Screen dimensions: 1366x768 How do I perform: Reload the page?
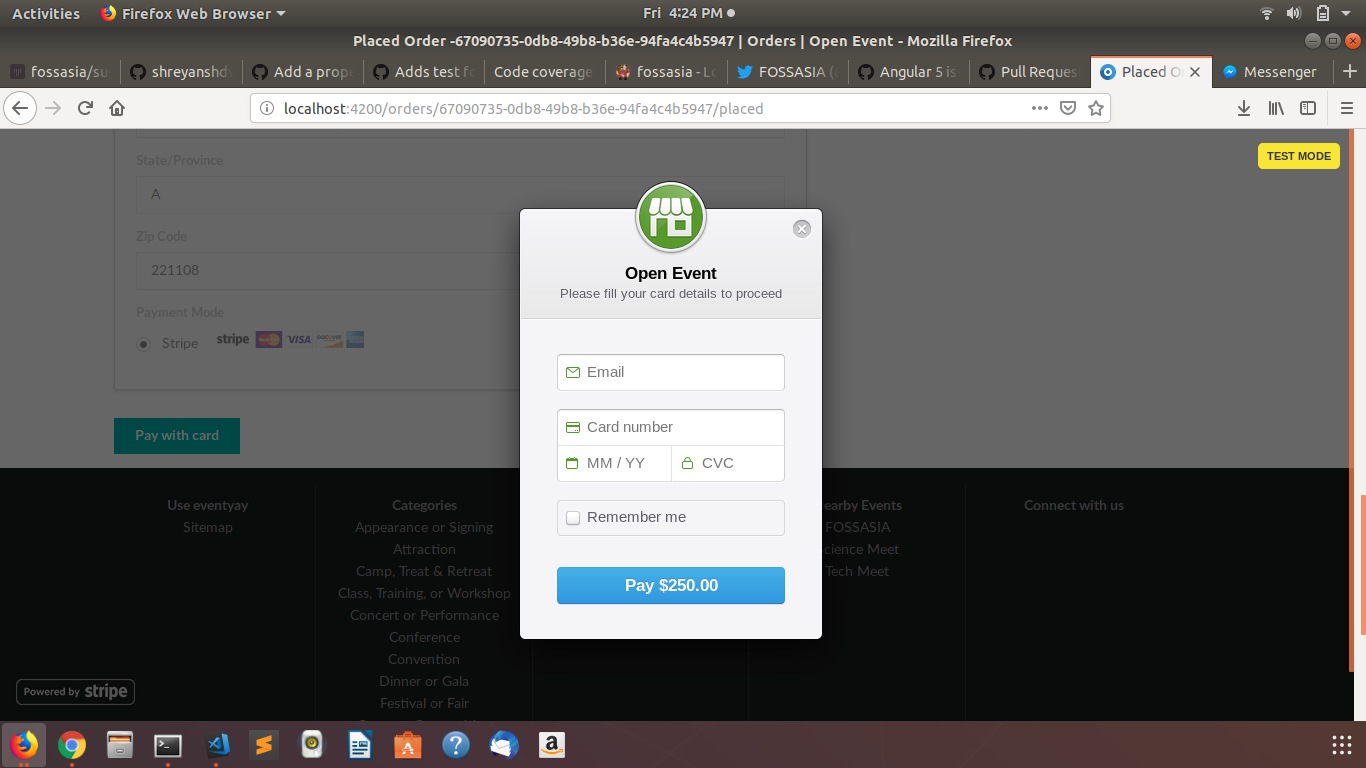[86, 108]
